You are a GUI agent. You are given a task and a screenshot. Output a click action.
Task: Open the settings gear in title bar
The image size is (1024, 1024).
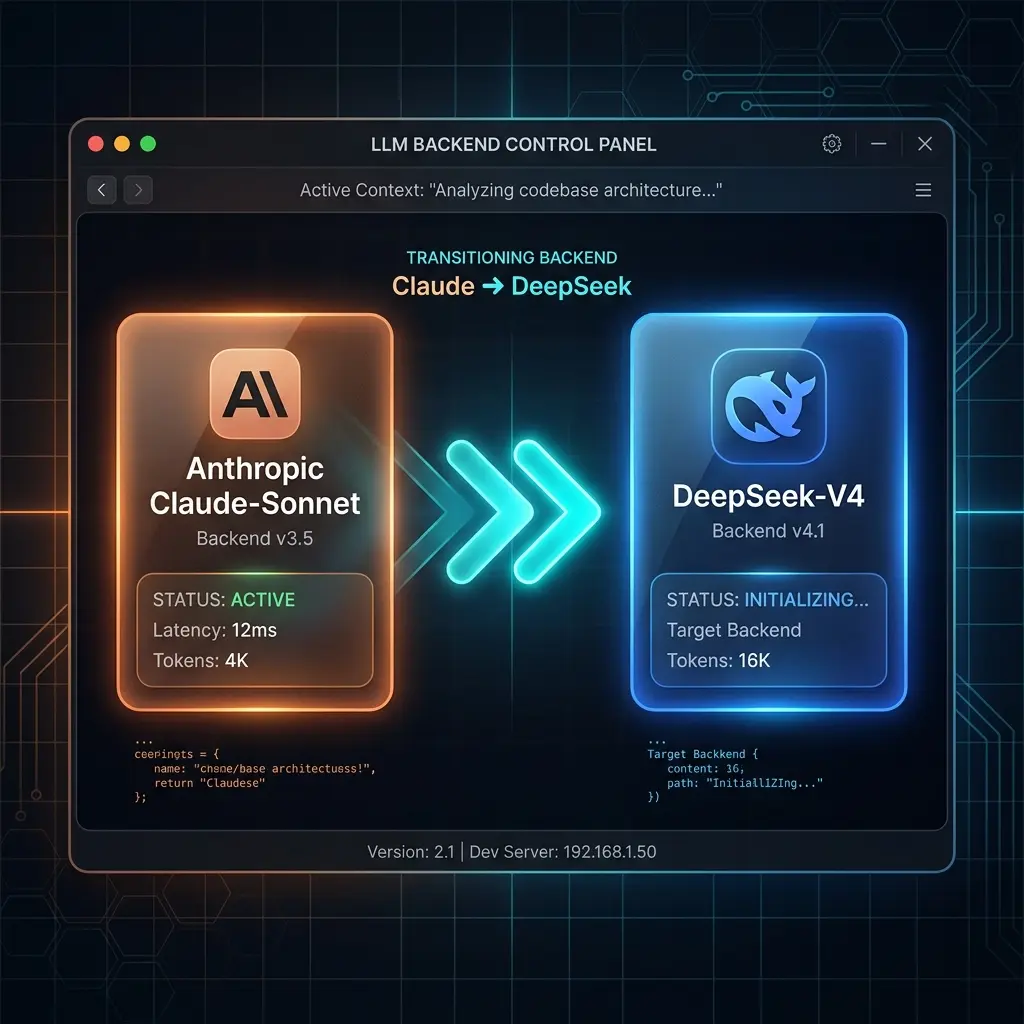pos(831,144)
